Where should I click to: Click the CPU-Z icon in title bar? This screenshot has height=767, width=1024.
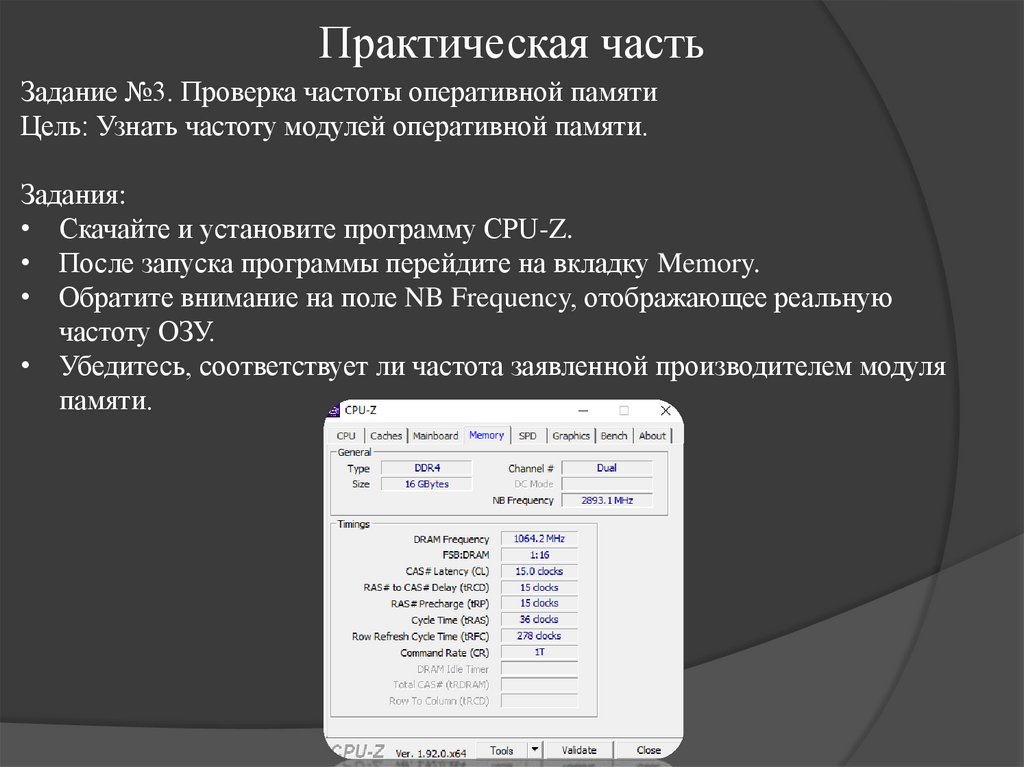tap(335, 410)
